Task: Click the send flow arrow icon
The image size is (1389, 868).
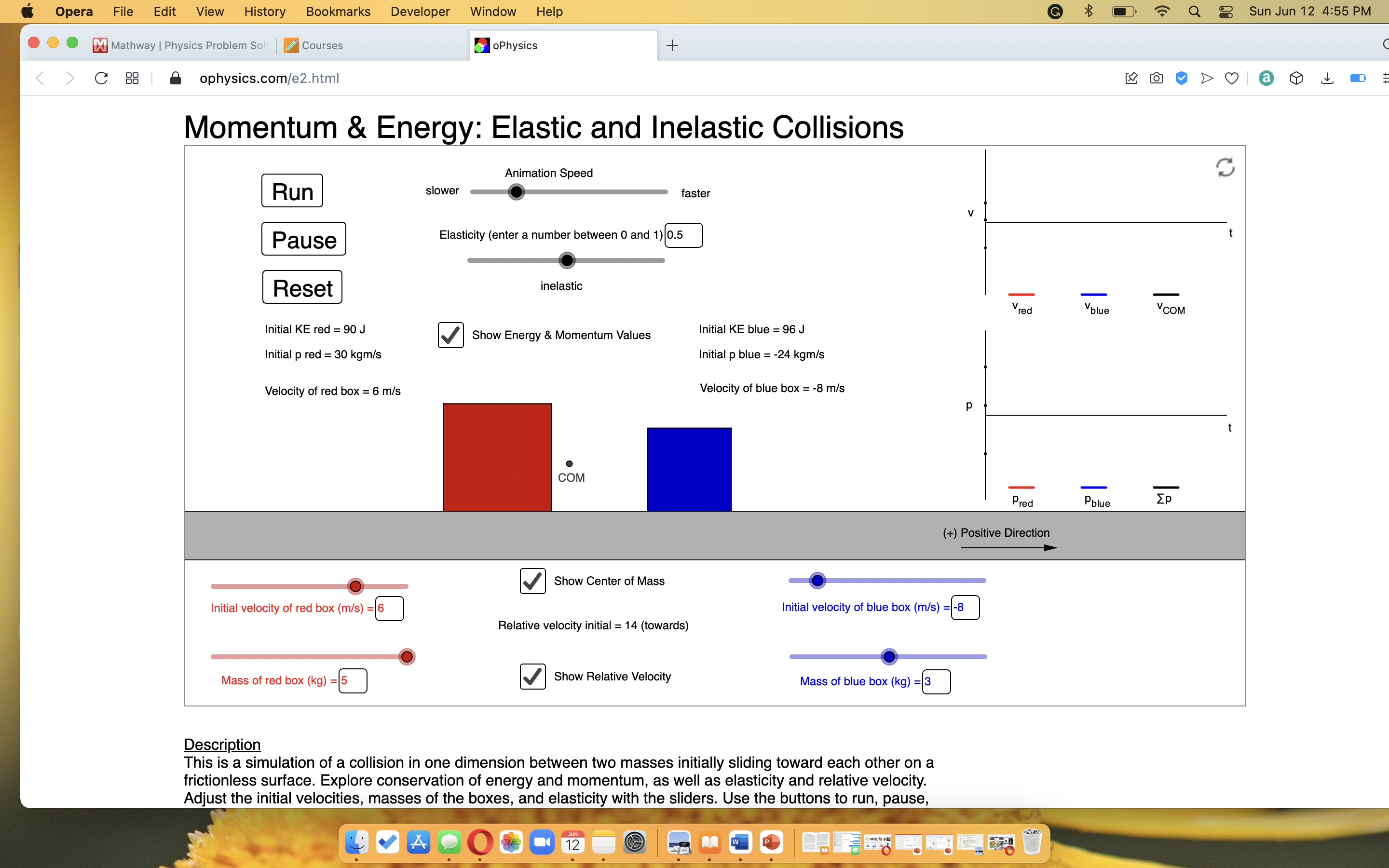Action: [1207, 78]
